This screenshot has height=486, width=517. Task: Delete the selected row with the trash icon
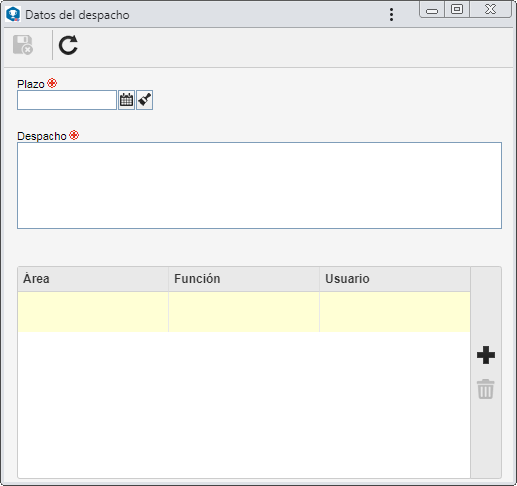486,389
